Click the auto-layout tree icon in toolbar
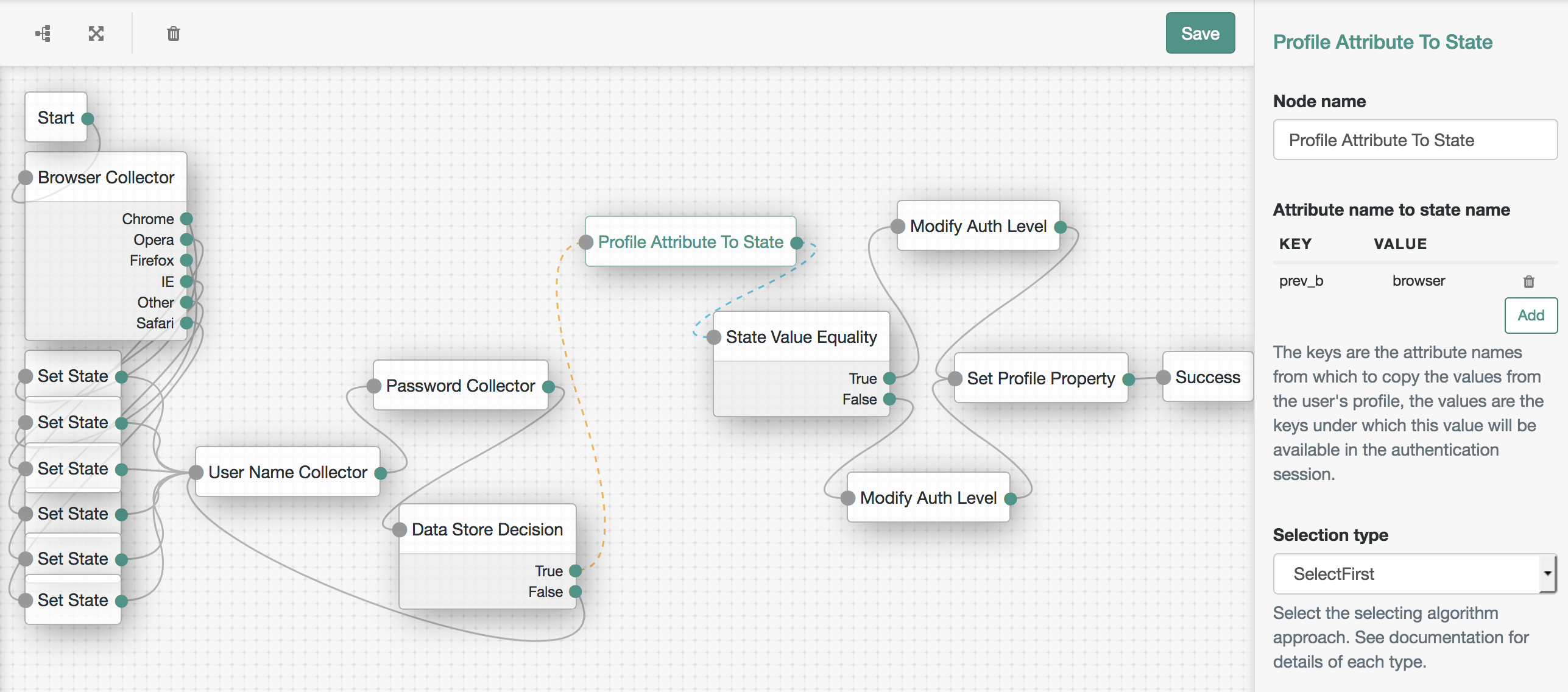 pyautogui.click(x=43, y=34)
